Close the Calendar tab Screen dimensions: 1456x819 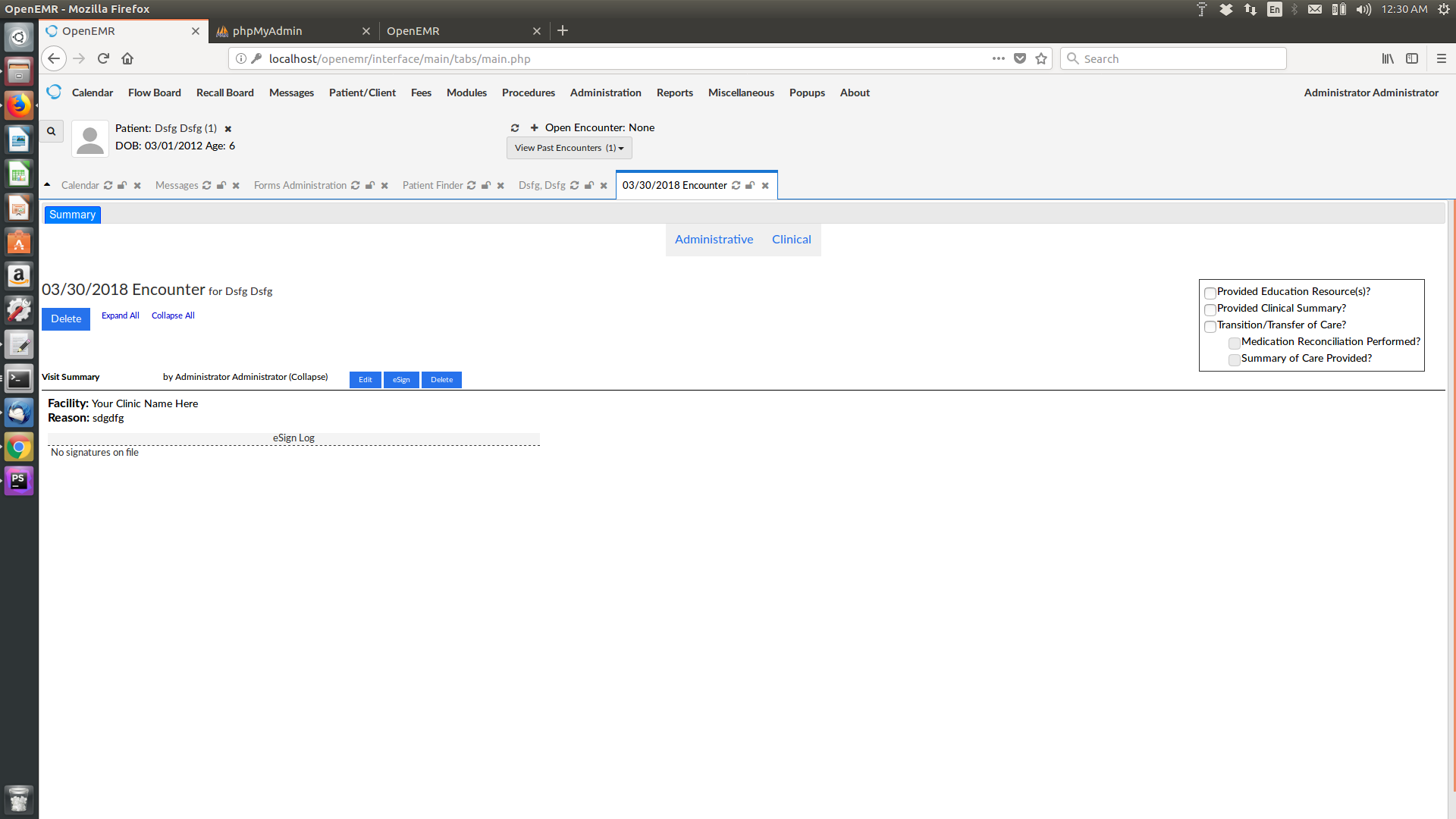137,186
